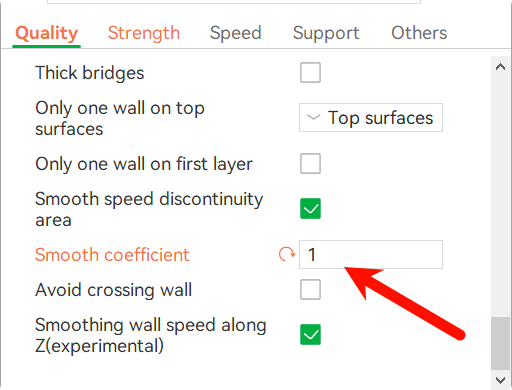Enable Only one wall on first layer
Viewport: 512px width, 390px height.
(310, 164)
